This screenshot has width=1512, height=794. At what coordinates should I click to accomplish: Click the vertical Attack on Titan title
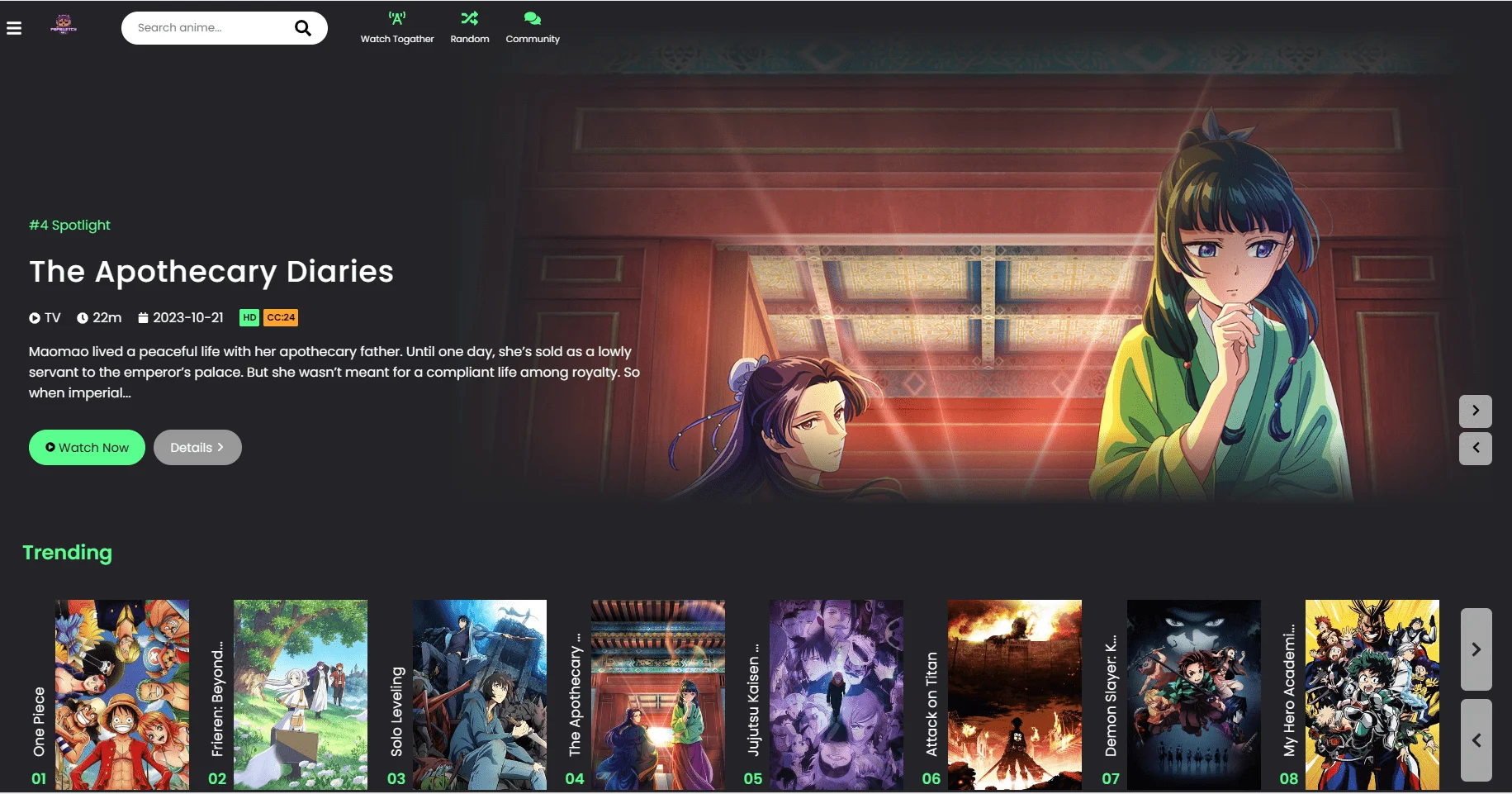[931, 704]
